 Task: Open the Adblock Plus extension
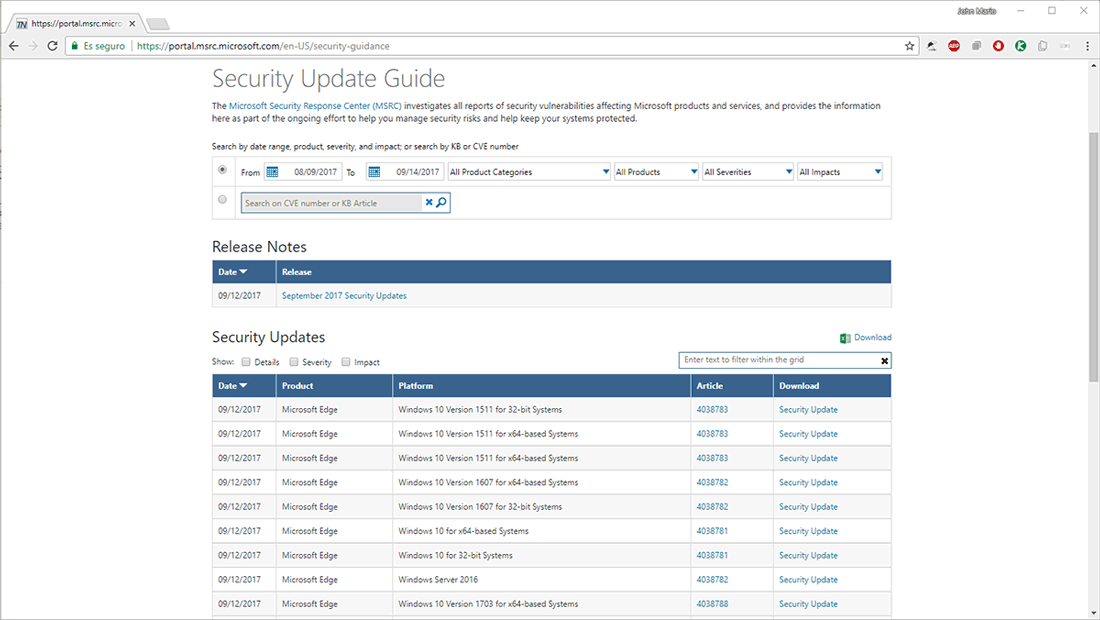tap(954, 46)
